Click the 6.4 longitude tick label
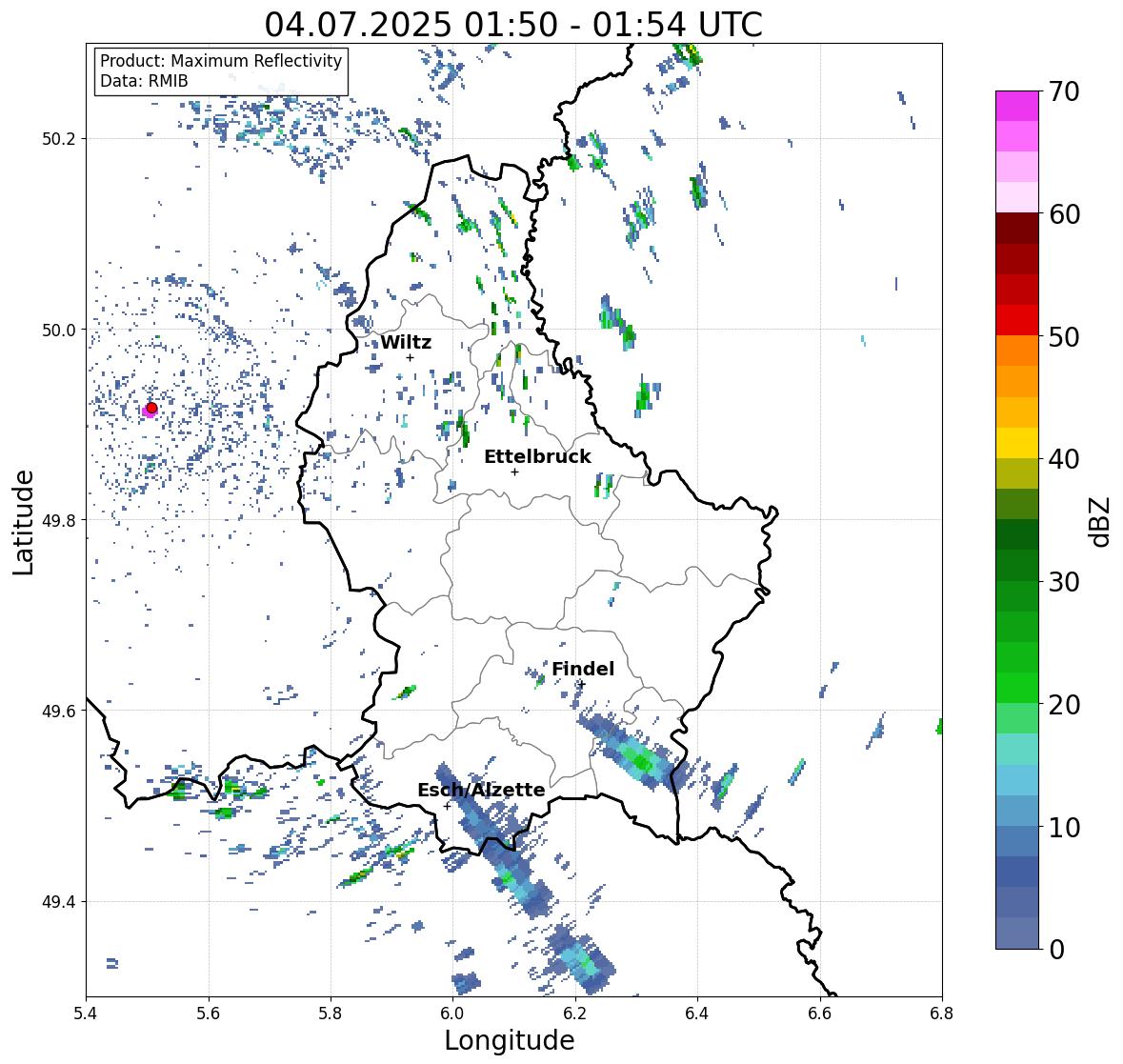1123x1064 pixels. [697, 1014]
